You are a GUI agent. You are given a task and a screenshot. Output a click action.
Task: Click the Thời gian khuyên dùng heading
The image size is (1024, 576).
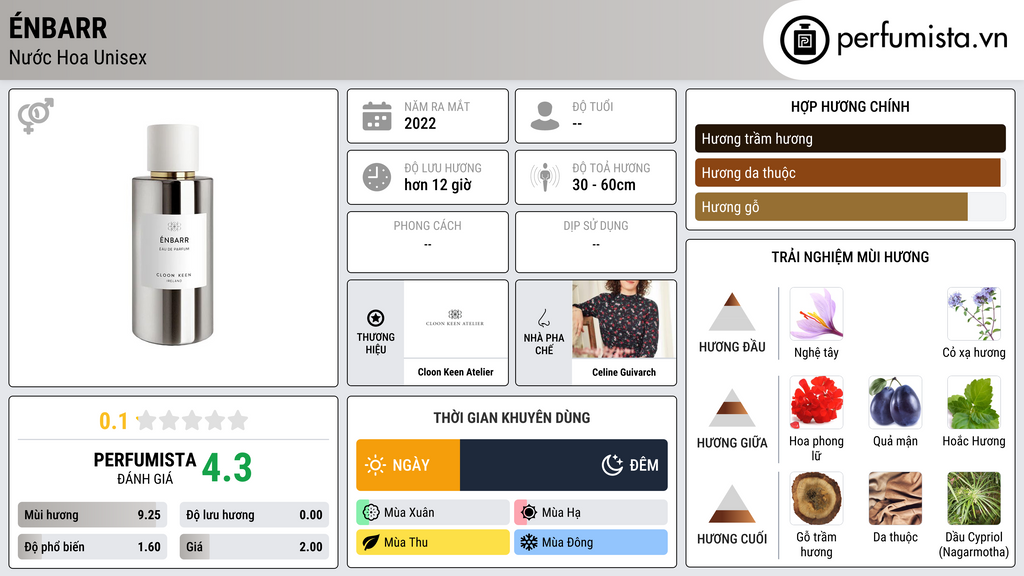pyautogui.click(x=511, y=418)
